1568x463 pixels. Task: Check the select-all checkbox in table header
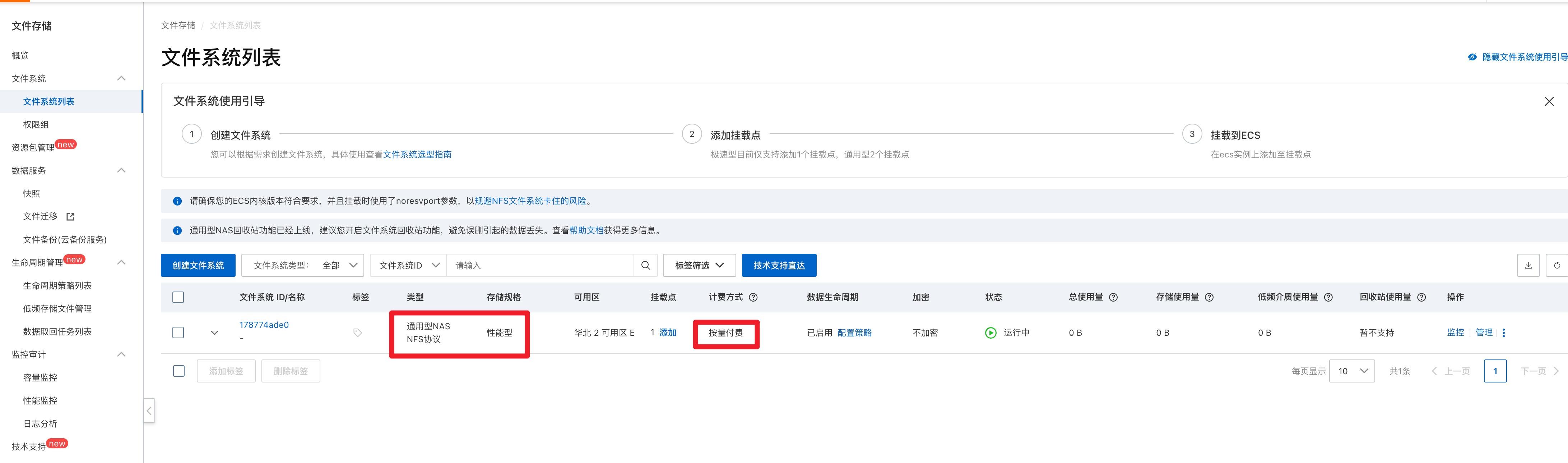click(x=178, y=297)
